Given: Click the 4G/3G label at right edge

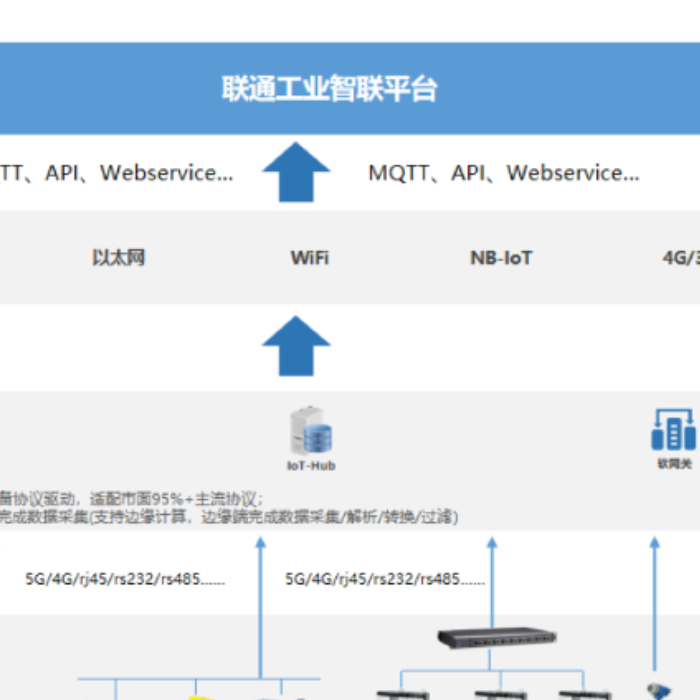Looking at the screenshot, I should coord(681,258).
